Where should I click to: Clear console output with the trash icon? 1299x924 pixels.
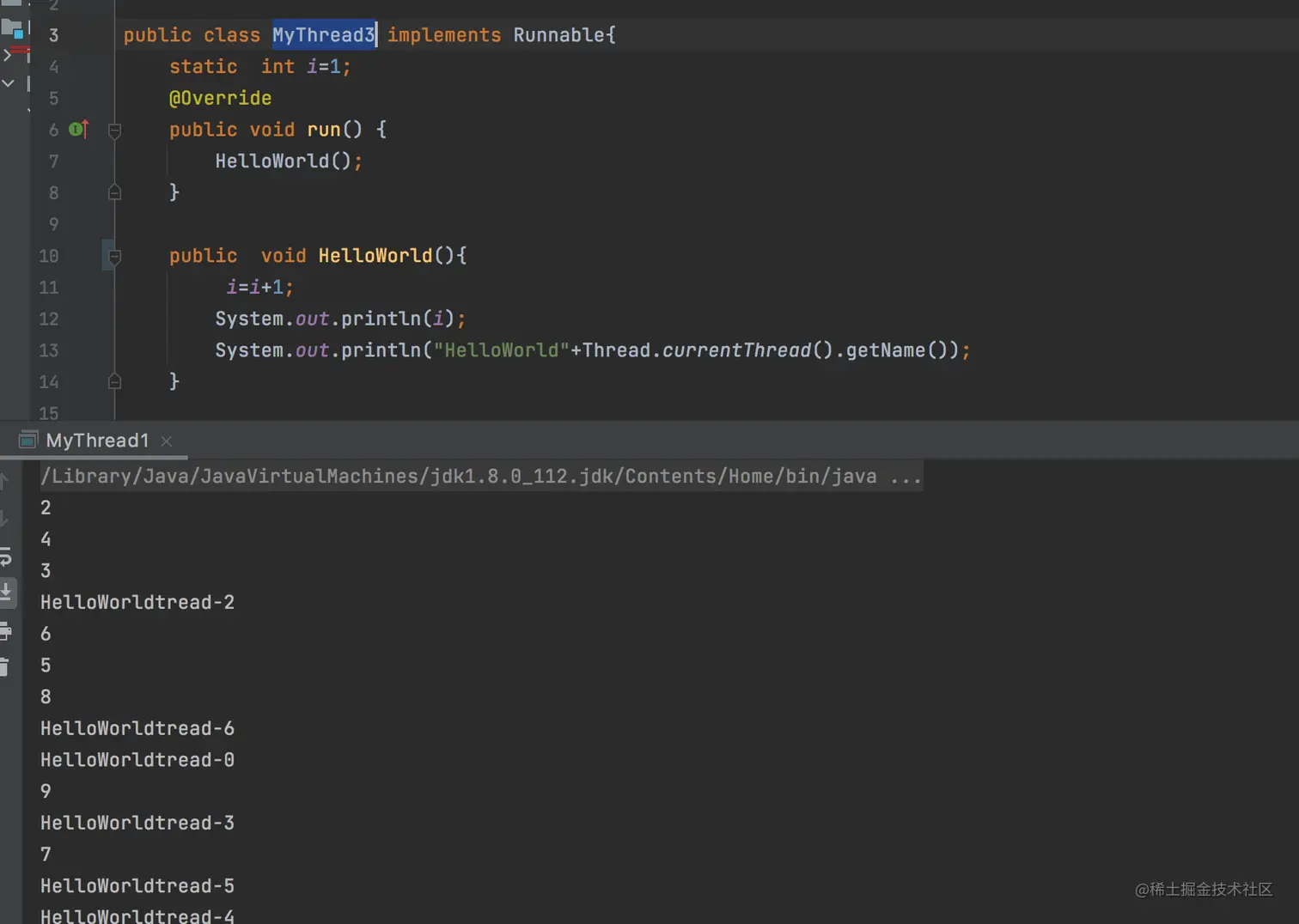[4, 667]
